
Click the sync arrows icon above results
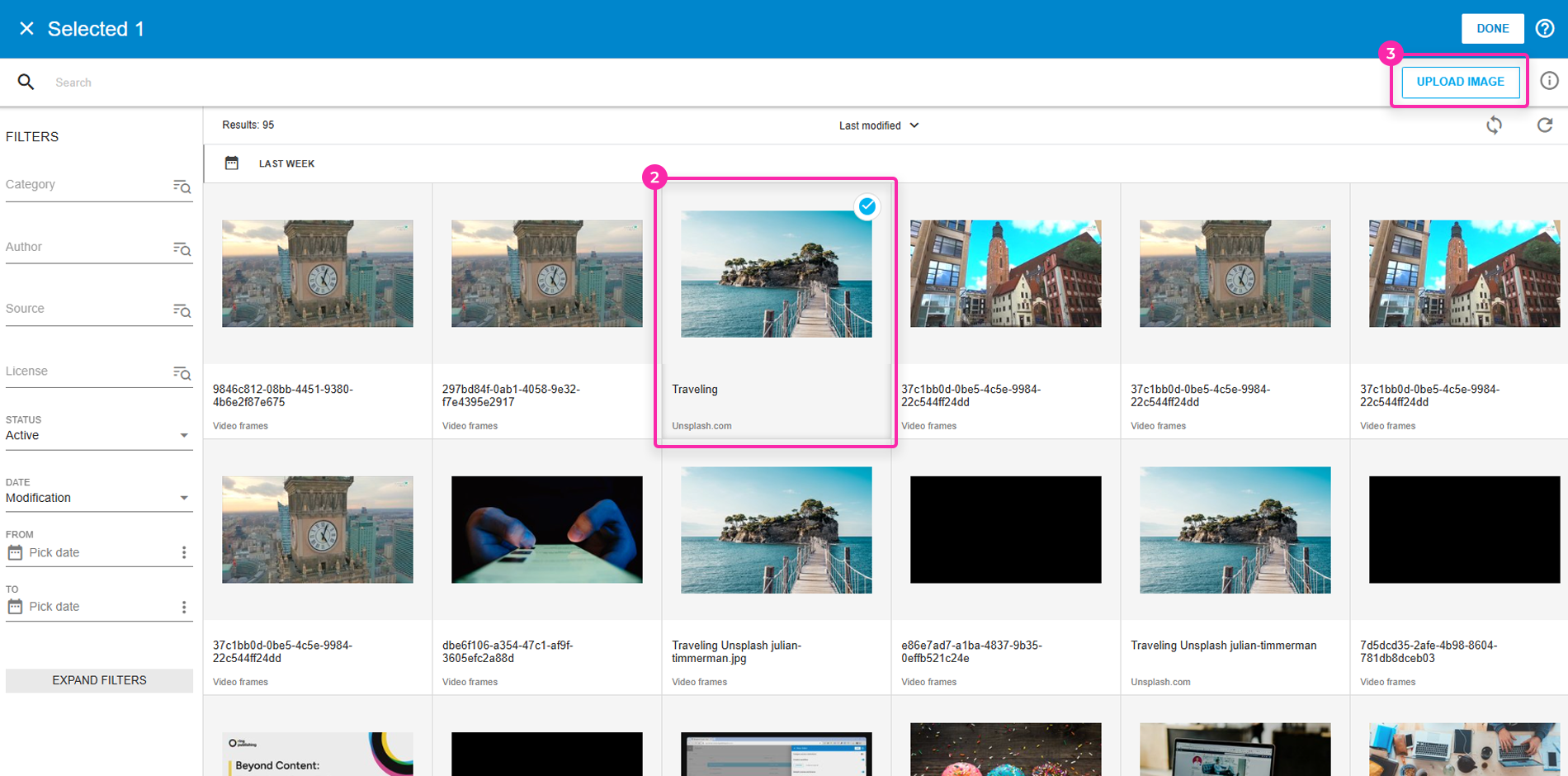click(1494, 125)
